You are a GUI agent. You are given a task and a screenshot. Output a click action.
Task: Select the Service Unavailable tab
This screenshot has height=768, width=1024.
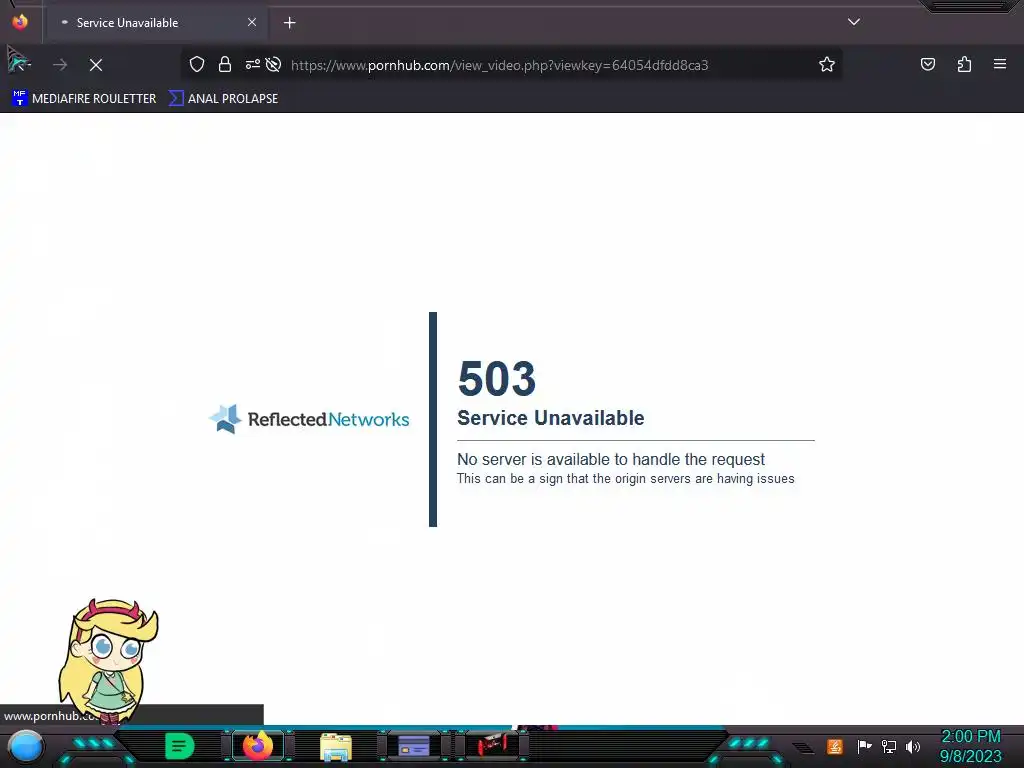155,23
